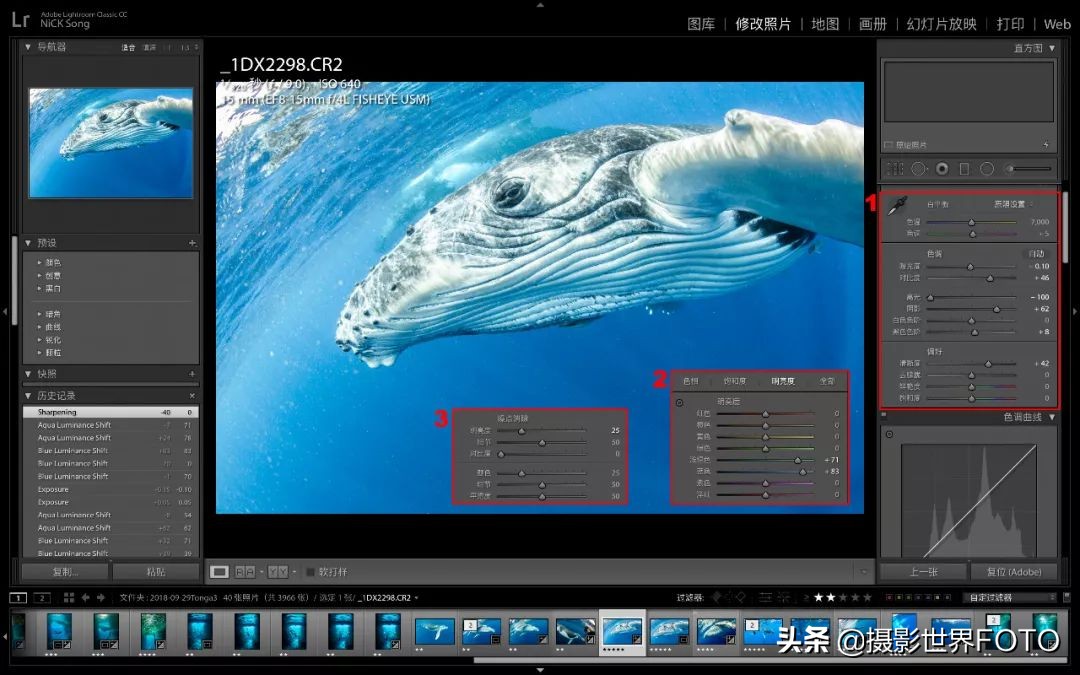
Task: Filter by the first star rating
Action: 818,597
